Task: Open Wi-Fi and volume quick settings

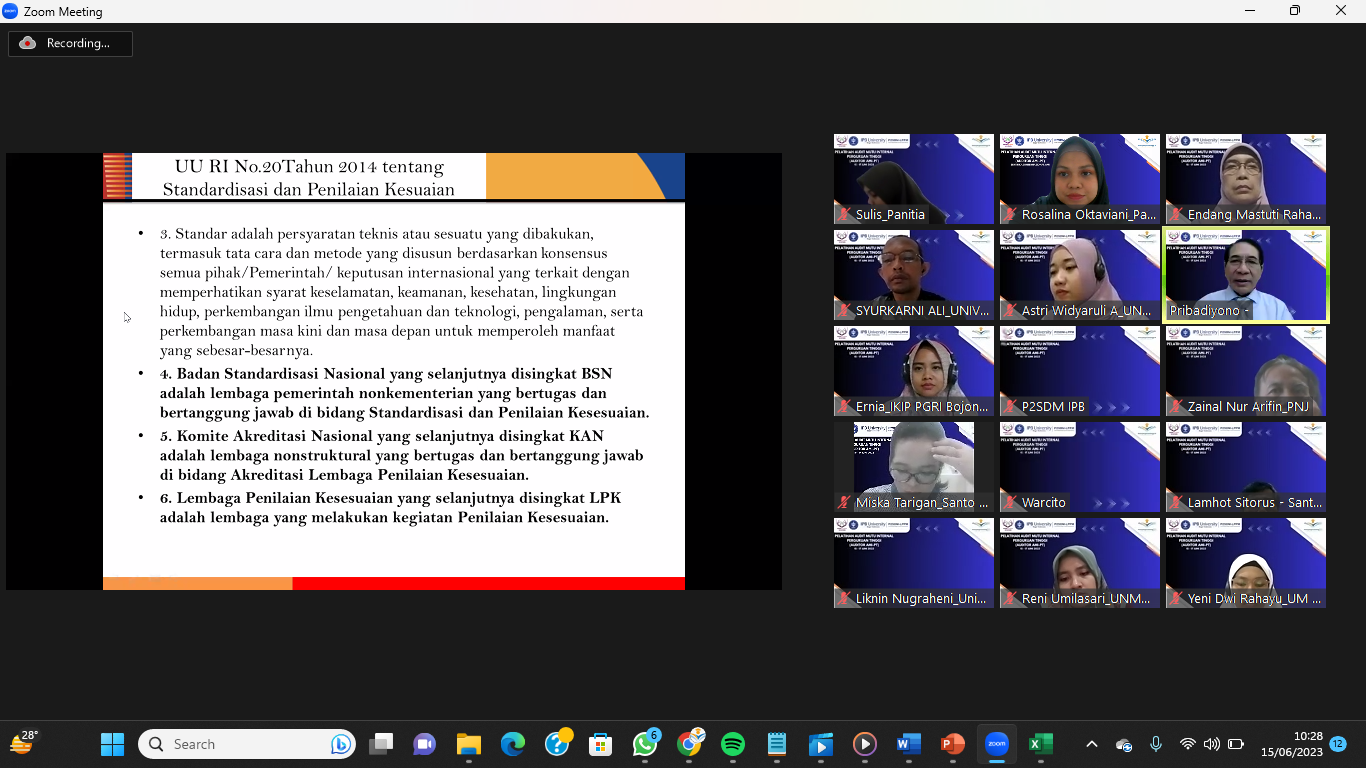Action: point(1211,744)
